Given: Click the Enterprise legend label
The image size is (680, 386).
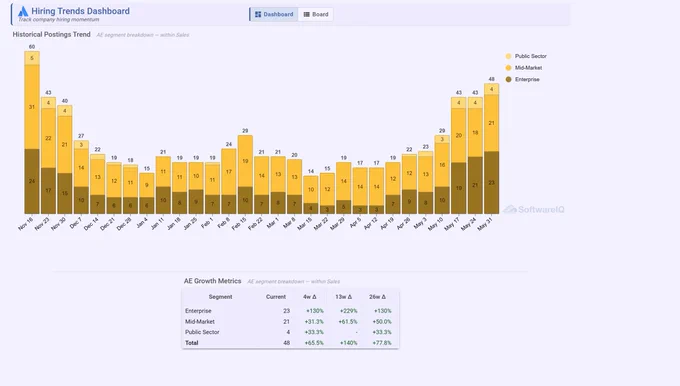Looking at the screenshot, I should (x=527, y=79).
